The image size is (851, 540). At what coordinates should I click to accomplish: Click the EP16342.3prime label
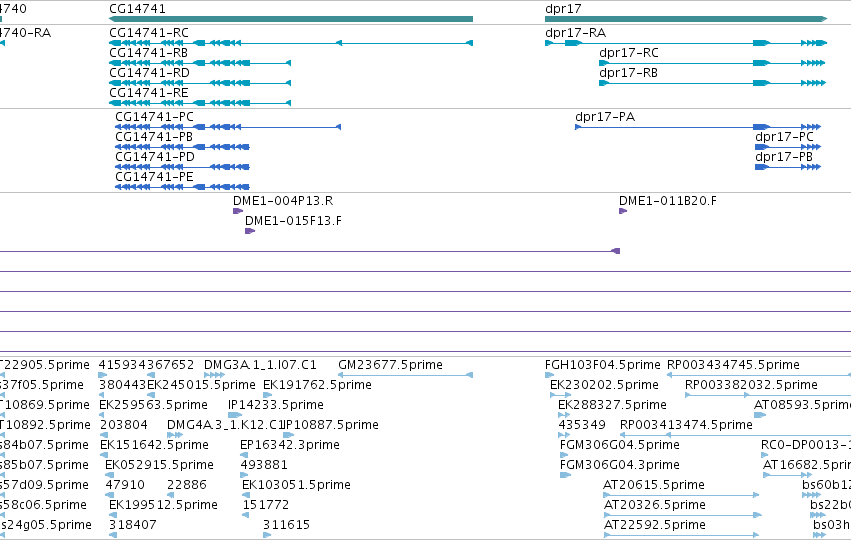290,445
